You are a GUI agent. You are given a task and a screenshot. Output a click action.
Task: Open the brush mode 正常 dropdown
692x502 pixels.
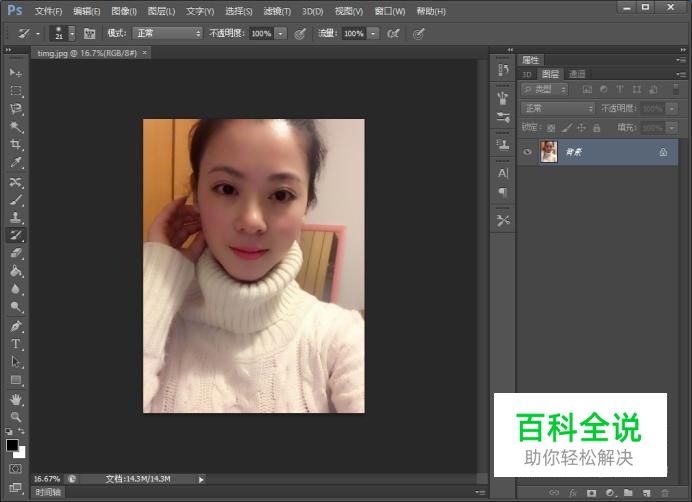tap(168, 33)
